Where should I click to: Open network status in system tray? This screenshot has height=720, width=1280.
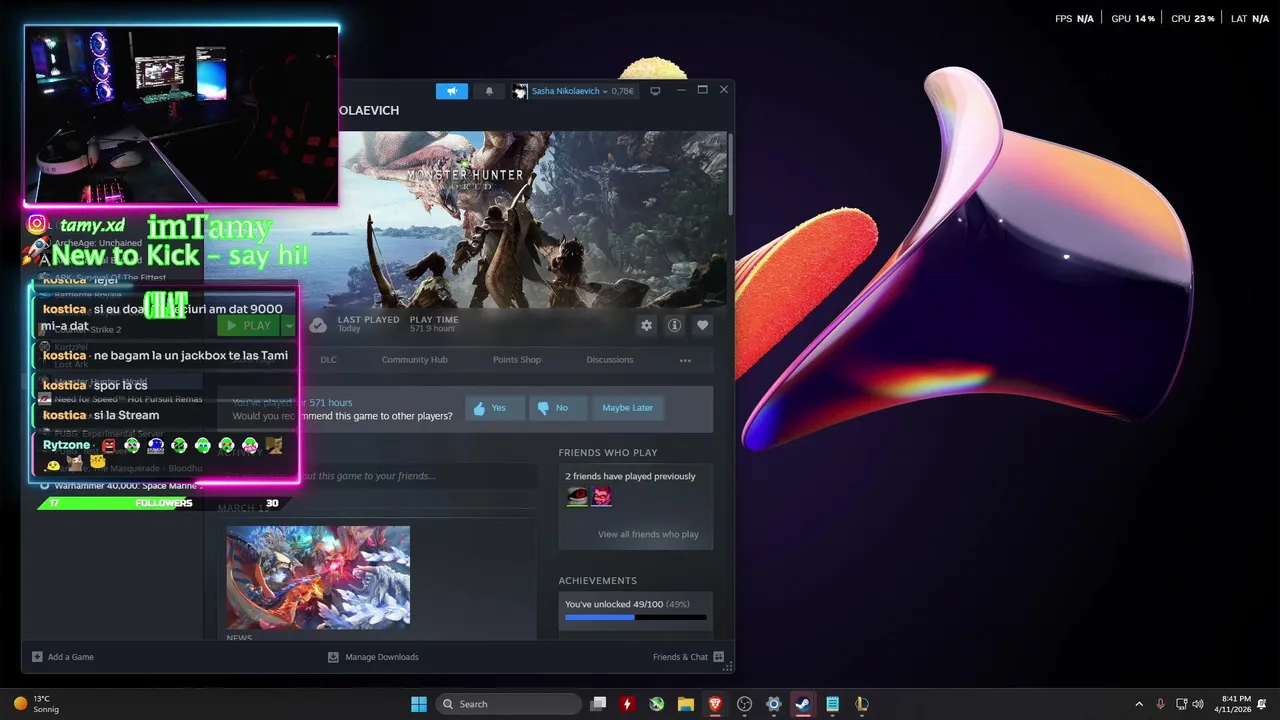(1181, 704)
